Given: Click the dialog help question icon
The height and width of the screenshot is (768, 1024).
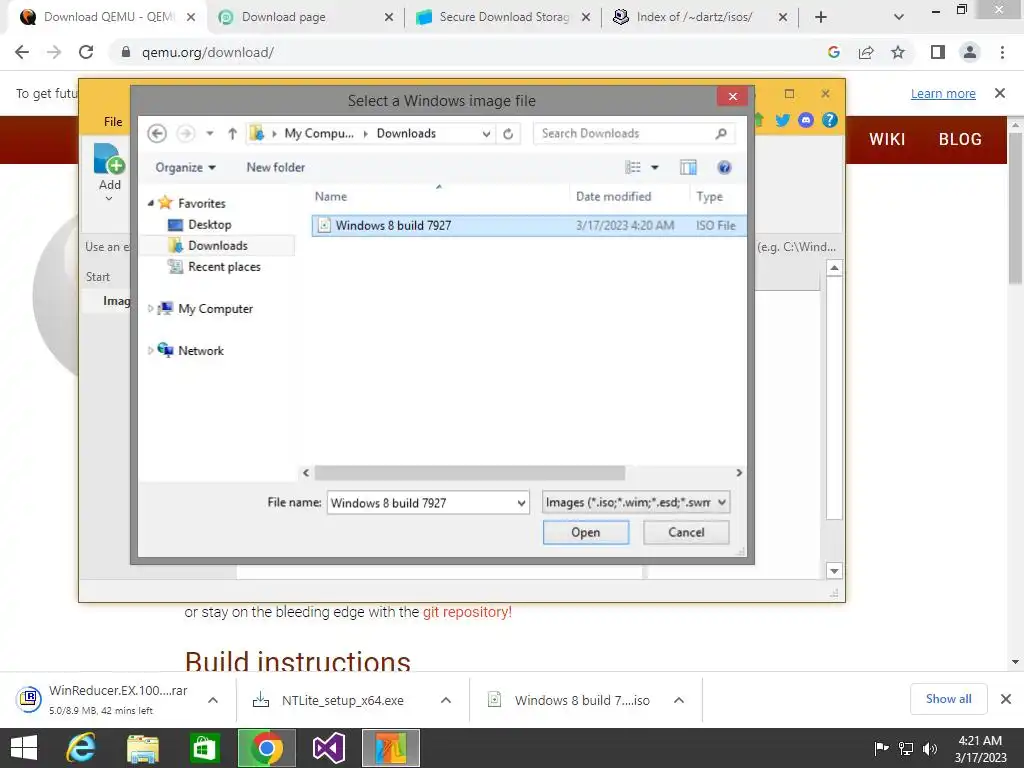Looking at the screenshot, I should [724, 168].
